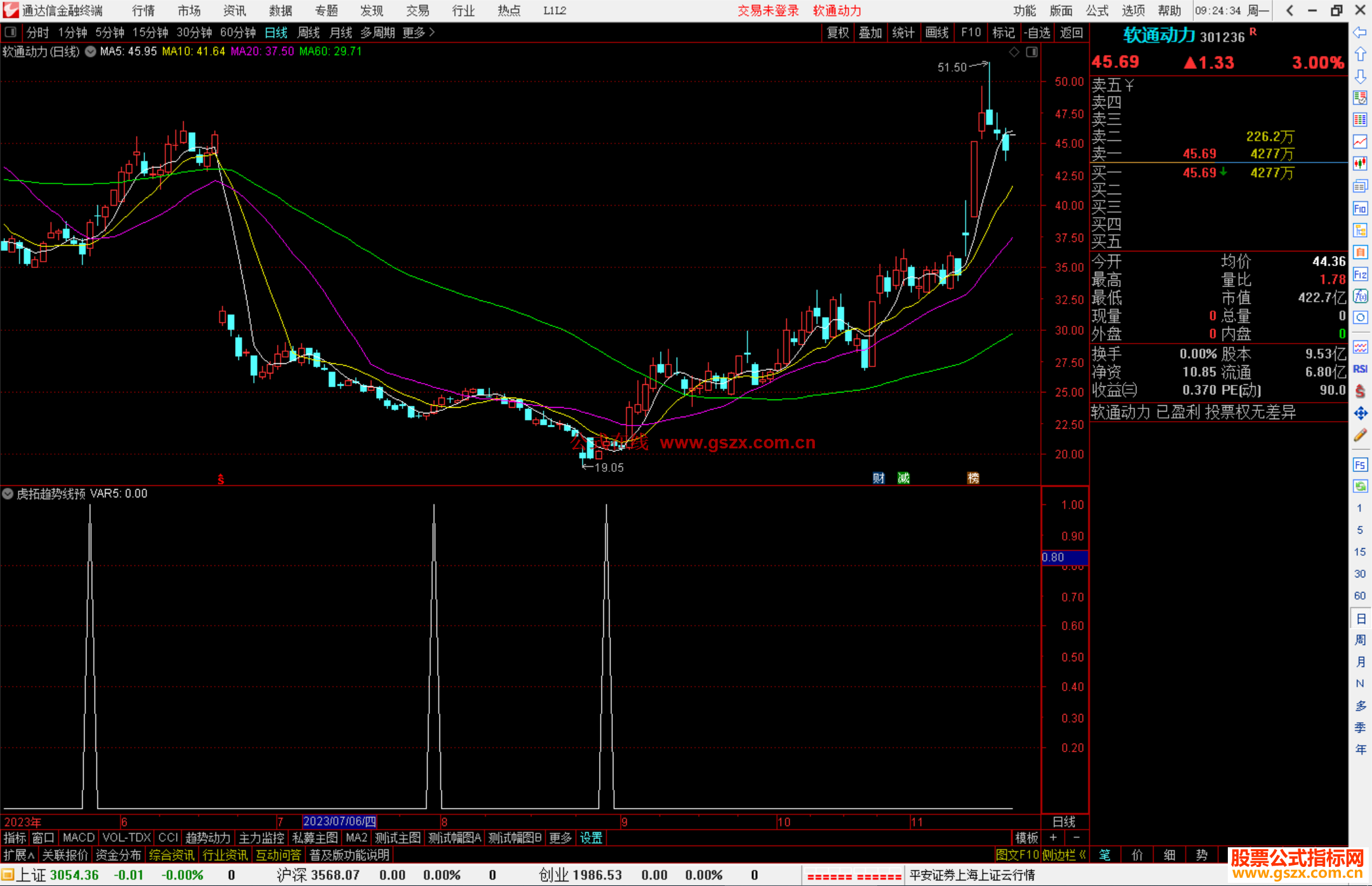This screenshot has height=886, width=1372.
Task: Click the back arrow icon in right sidebar
Action: 1360,32
